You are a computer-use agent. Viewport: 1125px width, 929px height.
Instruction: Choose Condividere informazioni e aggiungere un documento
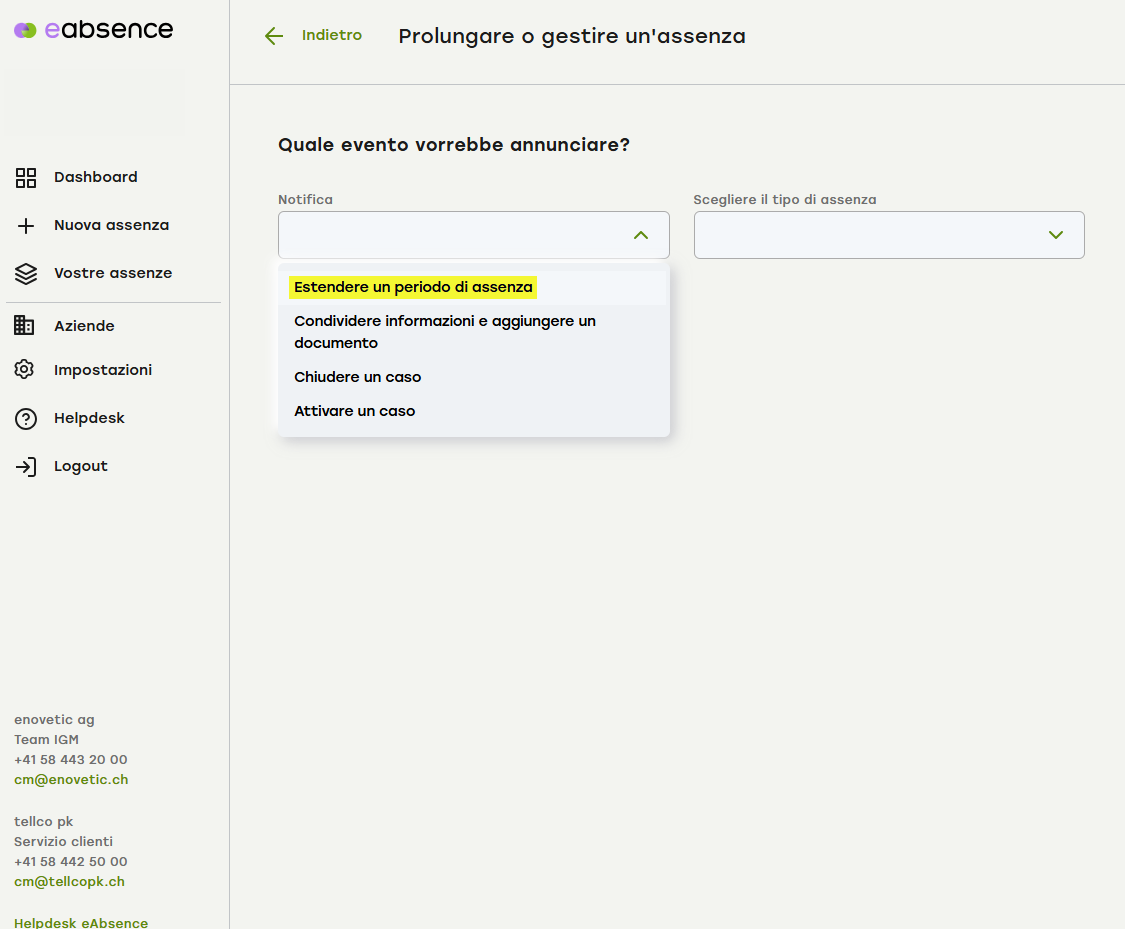coord(445,332)
